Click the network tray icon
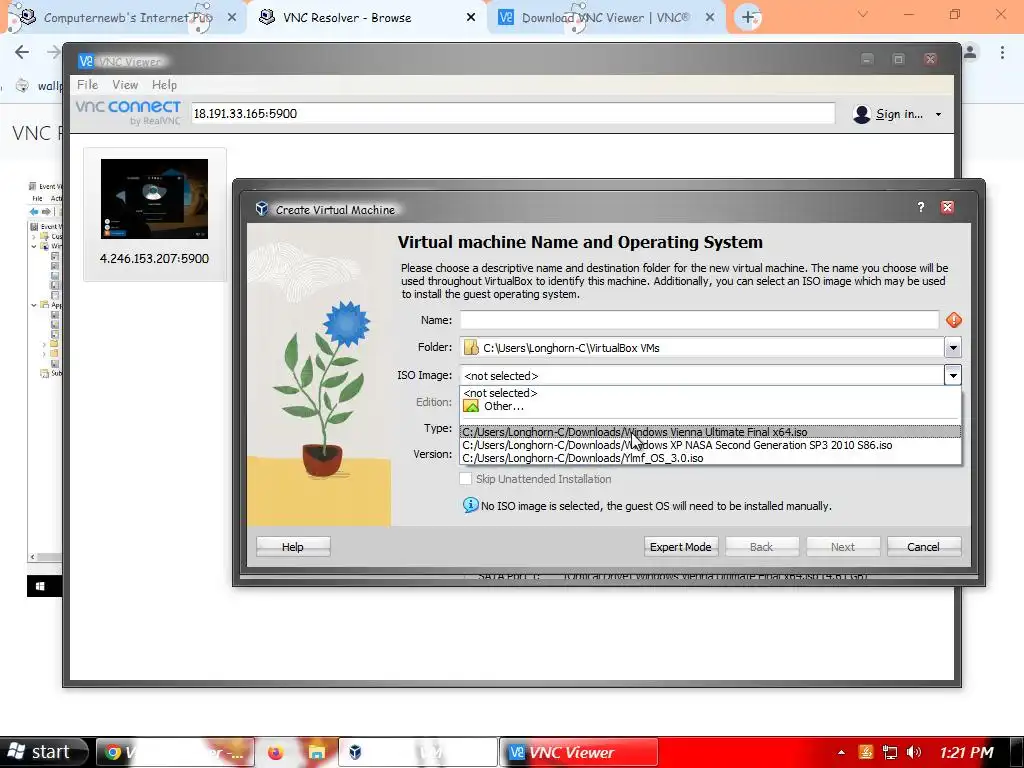The height and width of the screenshot is (768, 1024). point(889,752)
